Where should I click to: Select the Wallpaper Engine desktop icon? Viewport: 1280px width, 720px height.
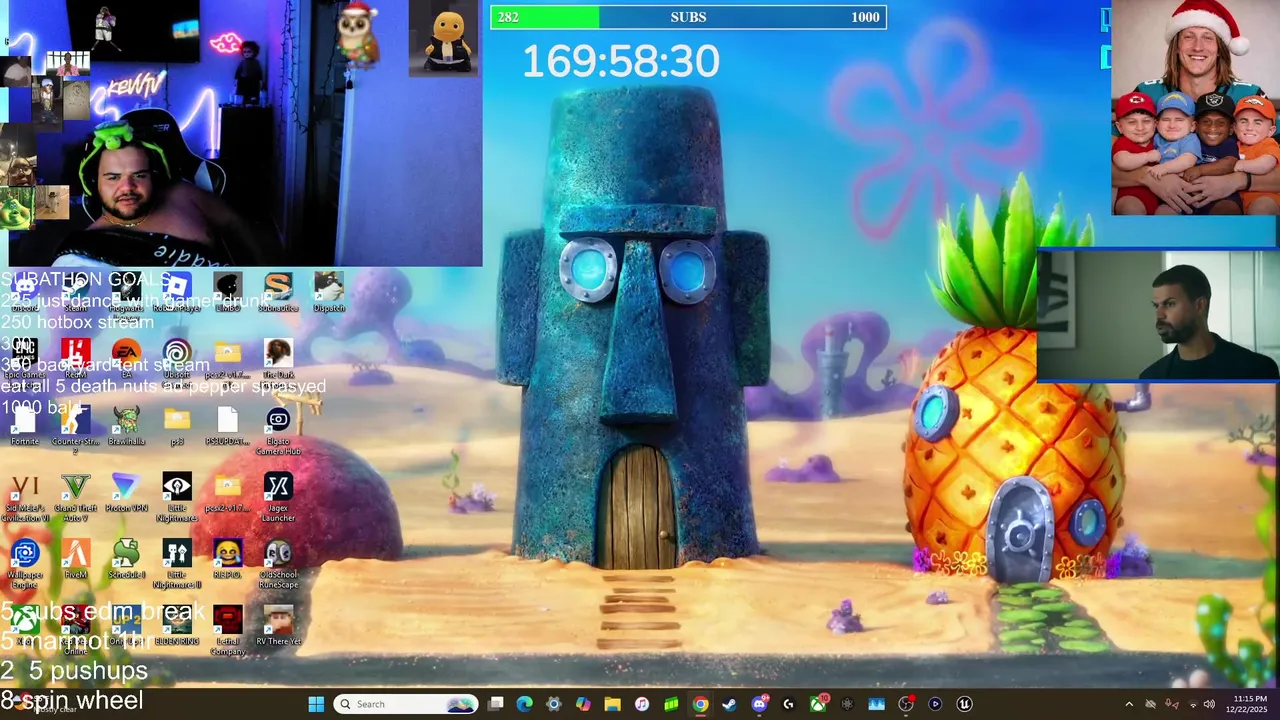pos(25,565)
